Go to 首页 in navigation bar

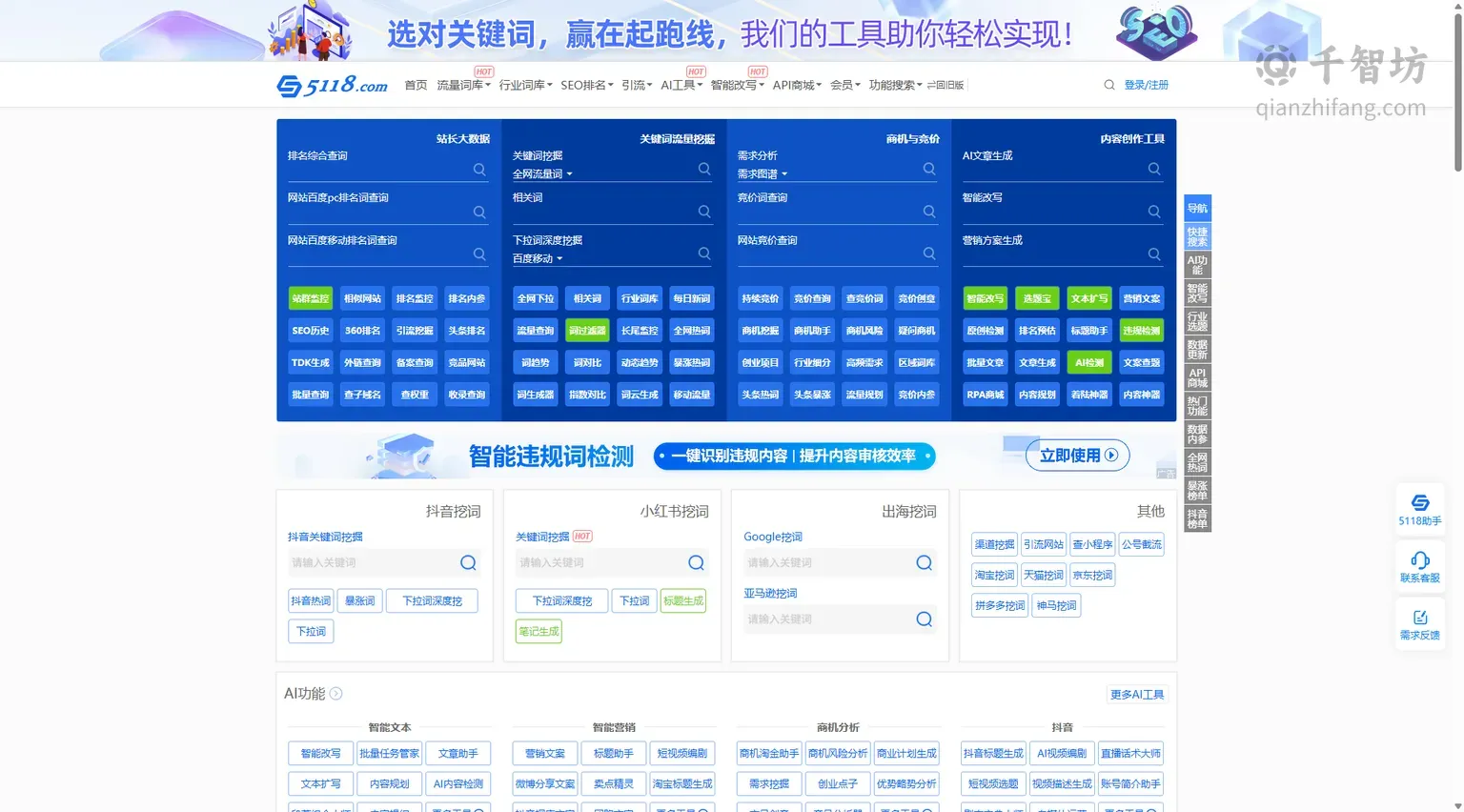(x=416, y=85)
